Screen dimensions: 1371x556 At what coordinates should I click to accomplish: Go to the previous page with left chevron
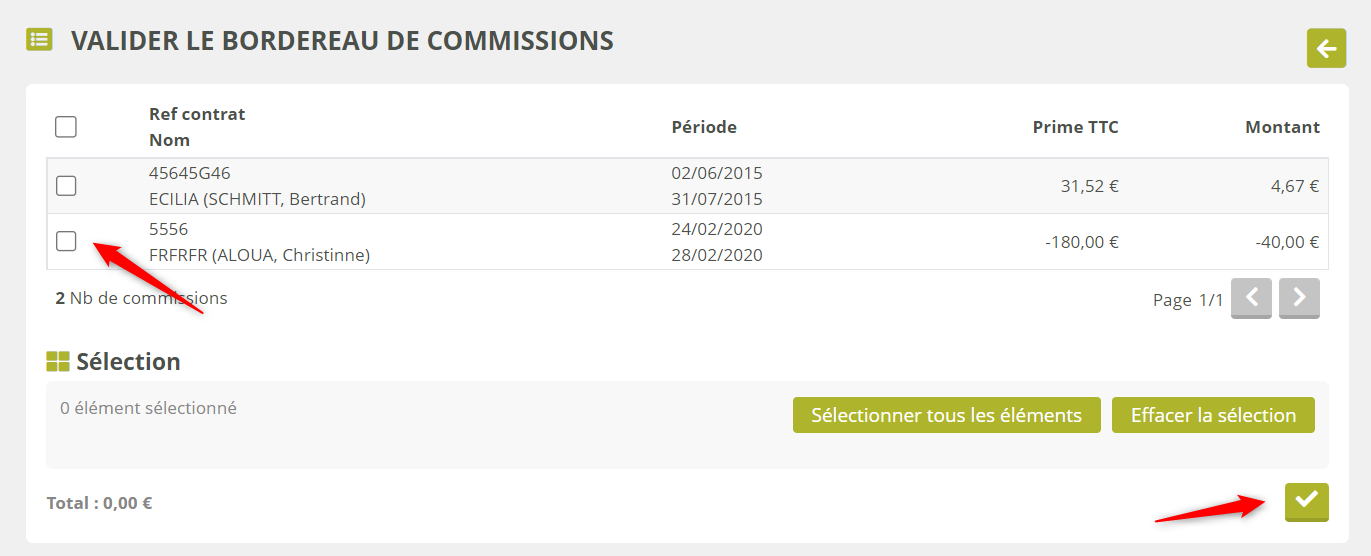coord(1251,298)
